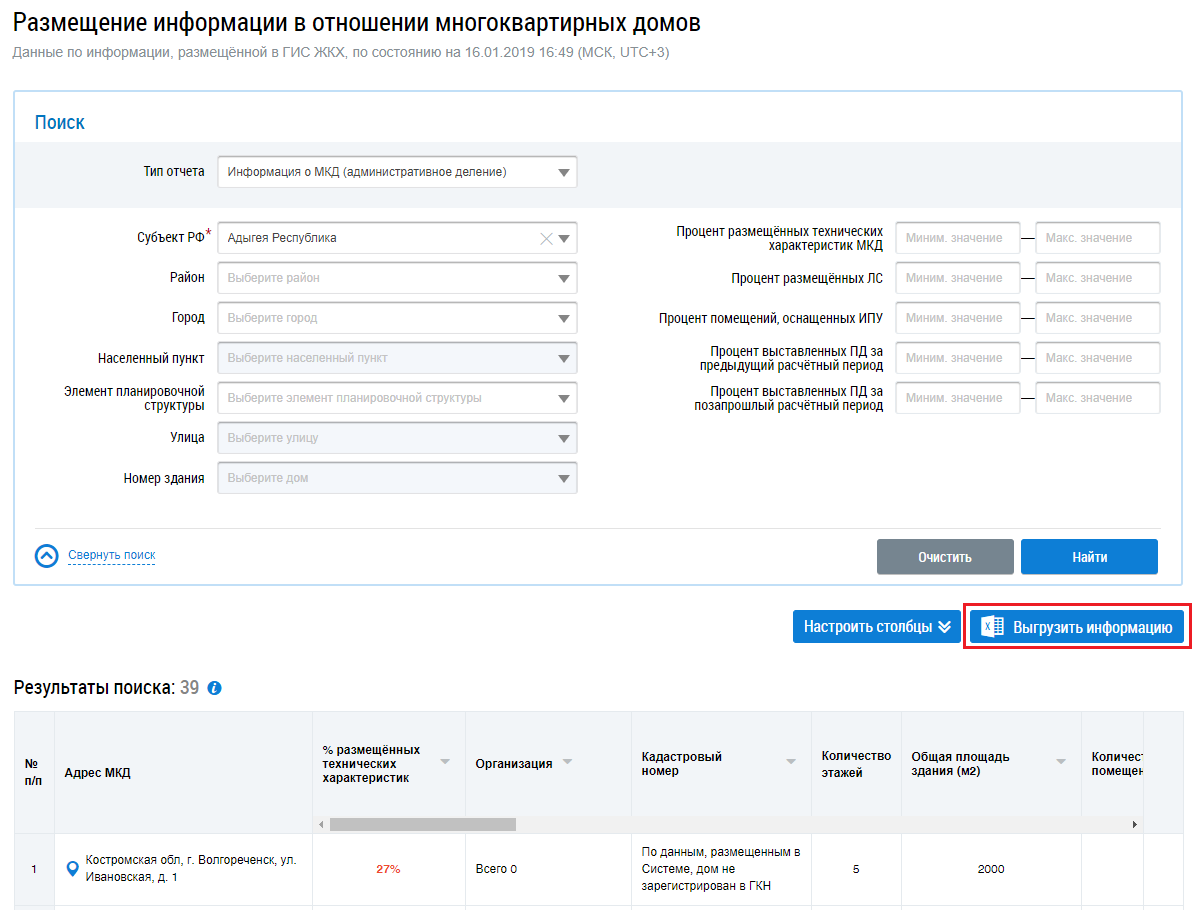Screen dimensions: 1200x910
Task: Open the Элемент планировочной структуры dropdown
Action: click(x=397, y=398)
